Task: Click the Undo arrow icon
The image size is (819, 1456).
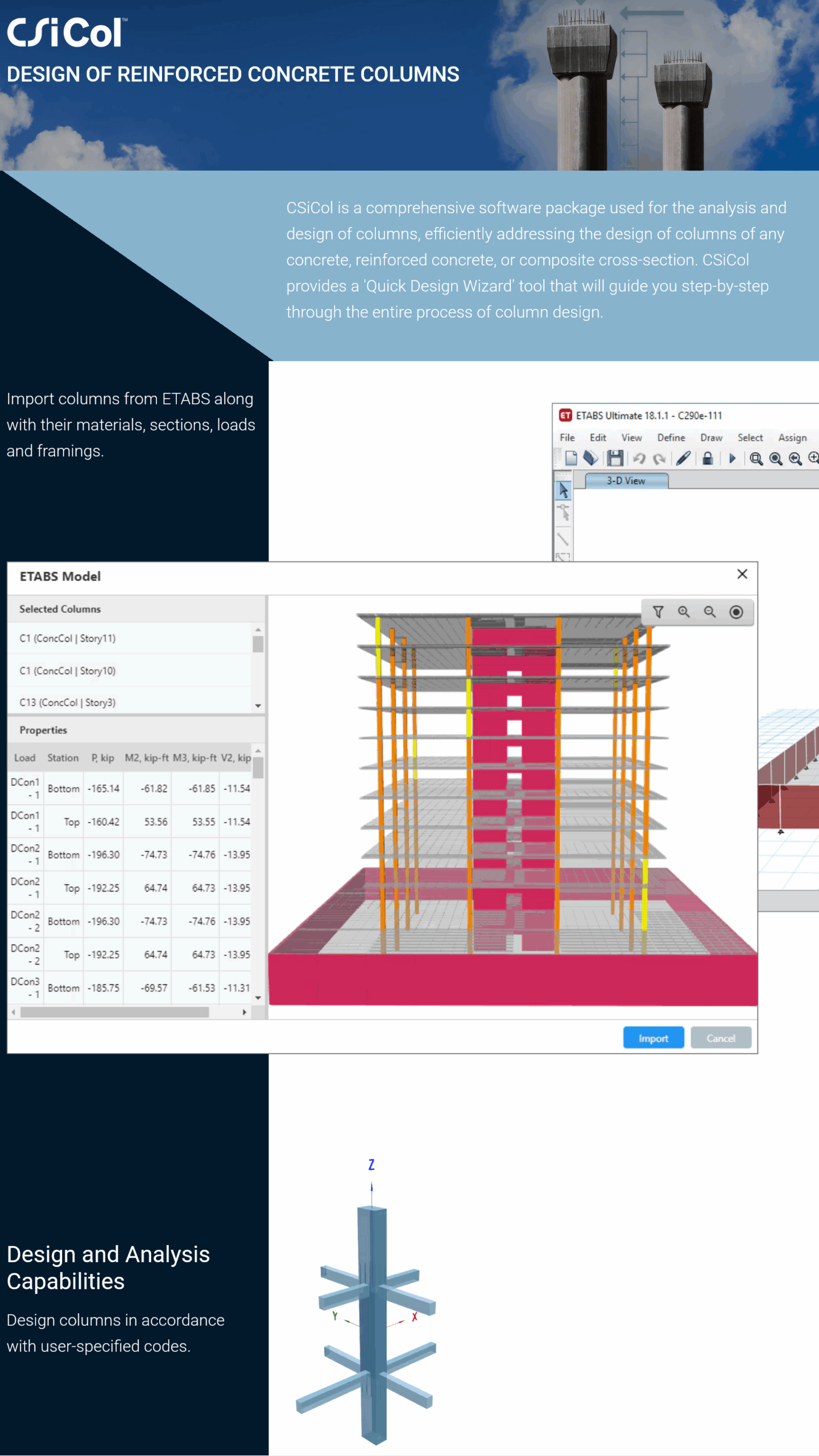Action: [x=639, y=458]
